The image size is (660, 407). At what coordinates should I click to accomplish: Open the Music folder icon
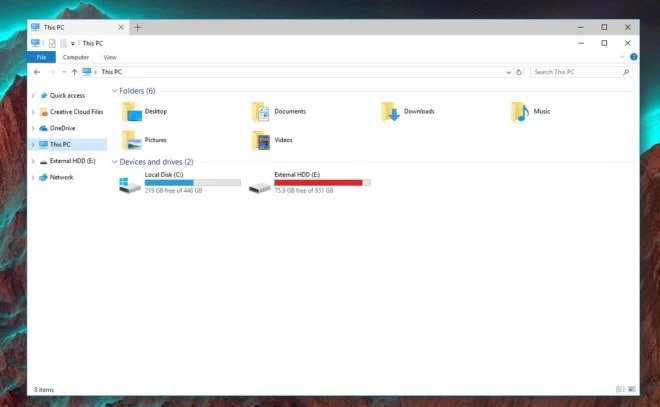pos(519,112)
